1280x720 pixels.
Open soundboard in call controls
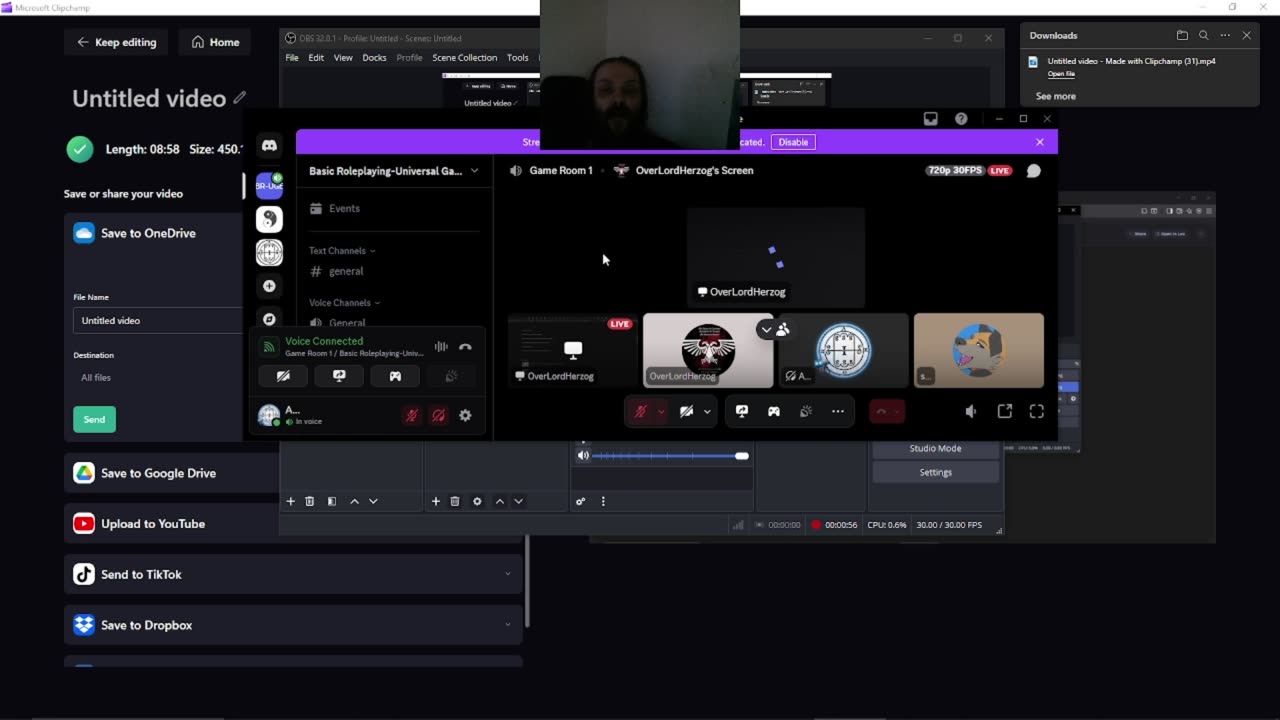click(x=806, y=411)
